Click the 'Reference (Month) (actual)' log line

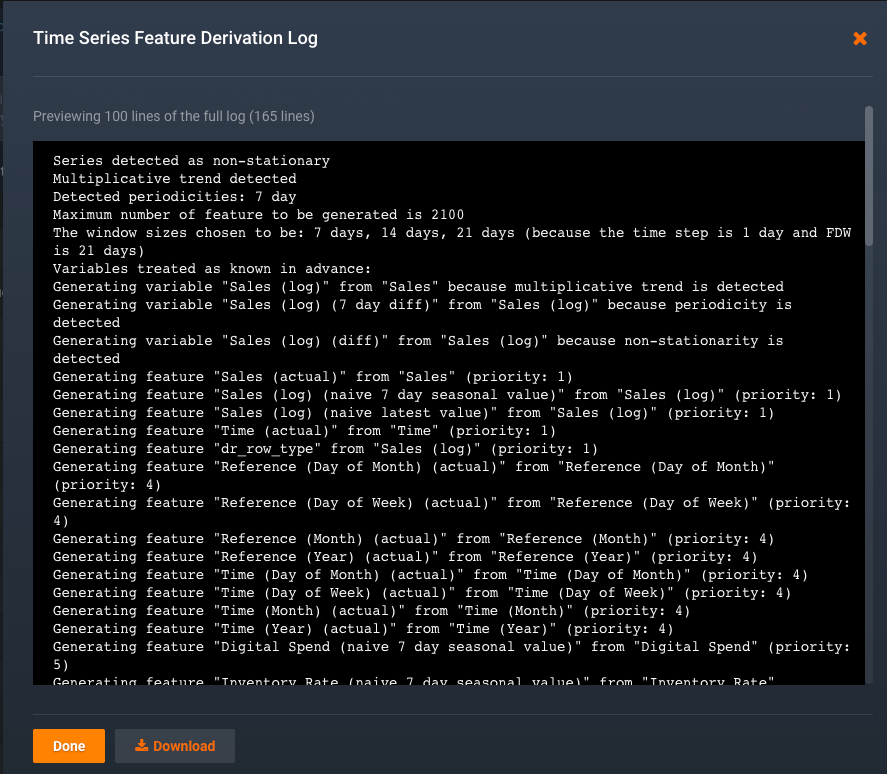(x=414, y=539)
